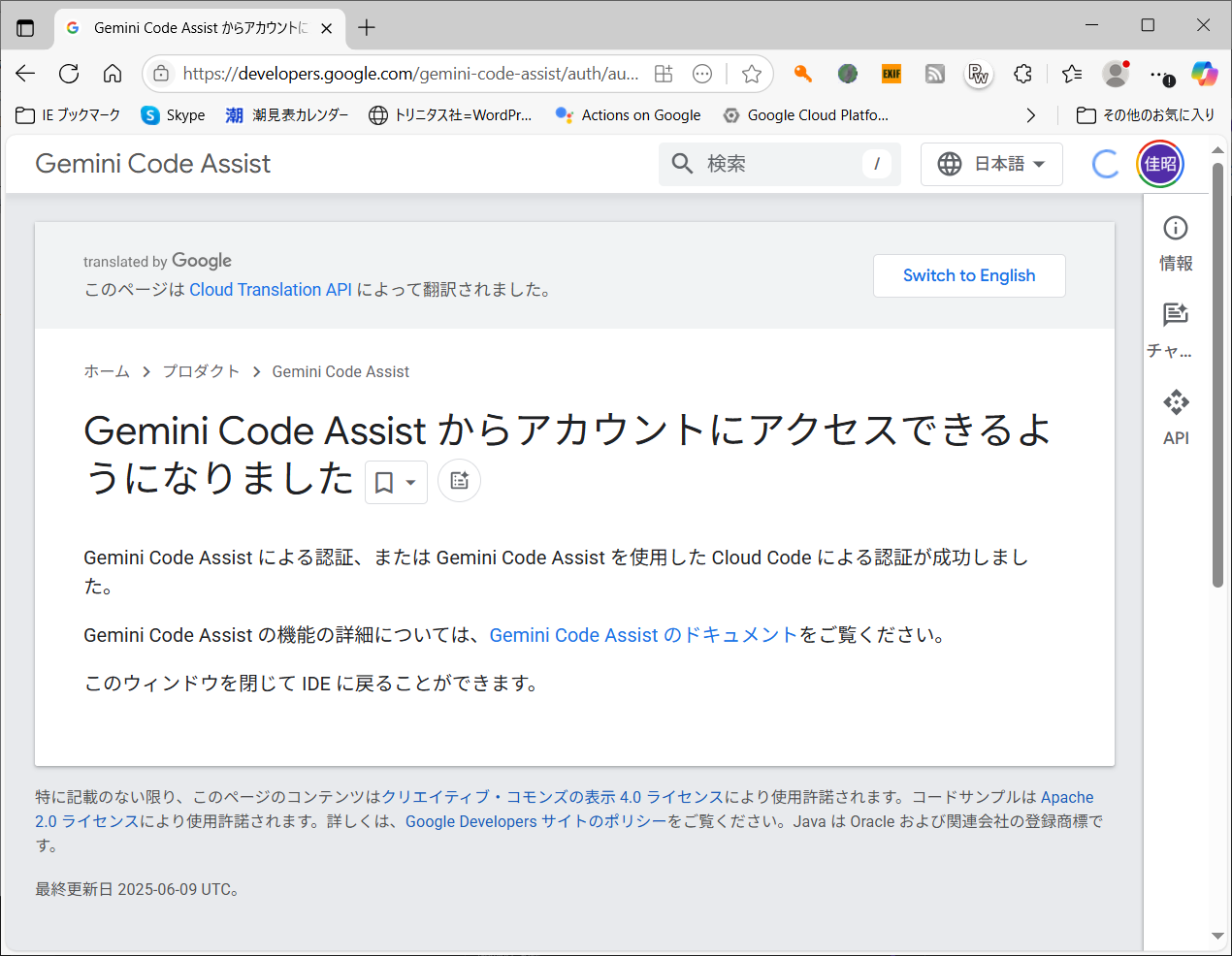Click the Gemini Code Assist site title
This screenshot has height=956, width=1232.
[x=153, y=164]
